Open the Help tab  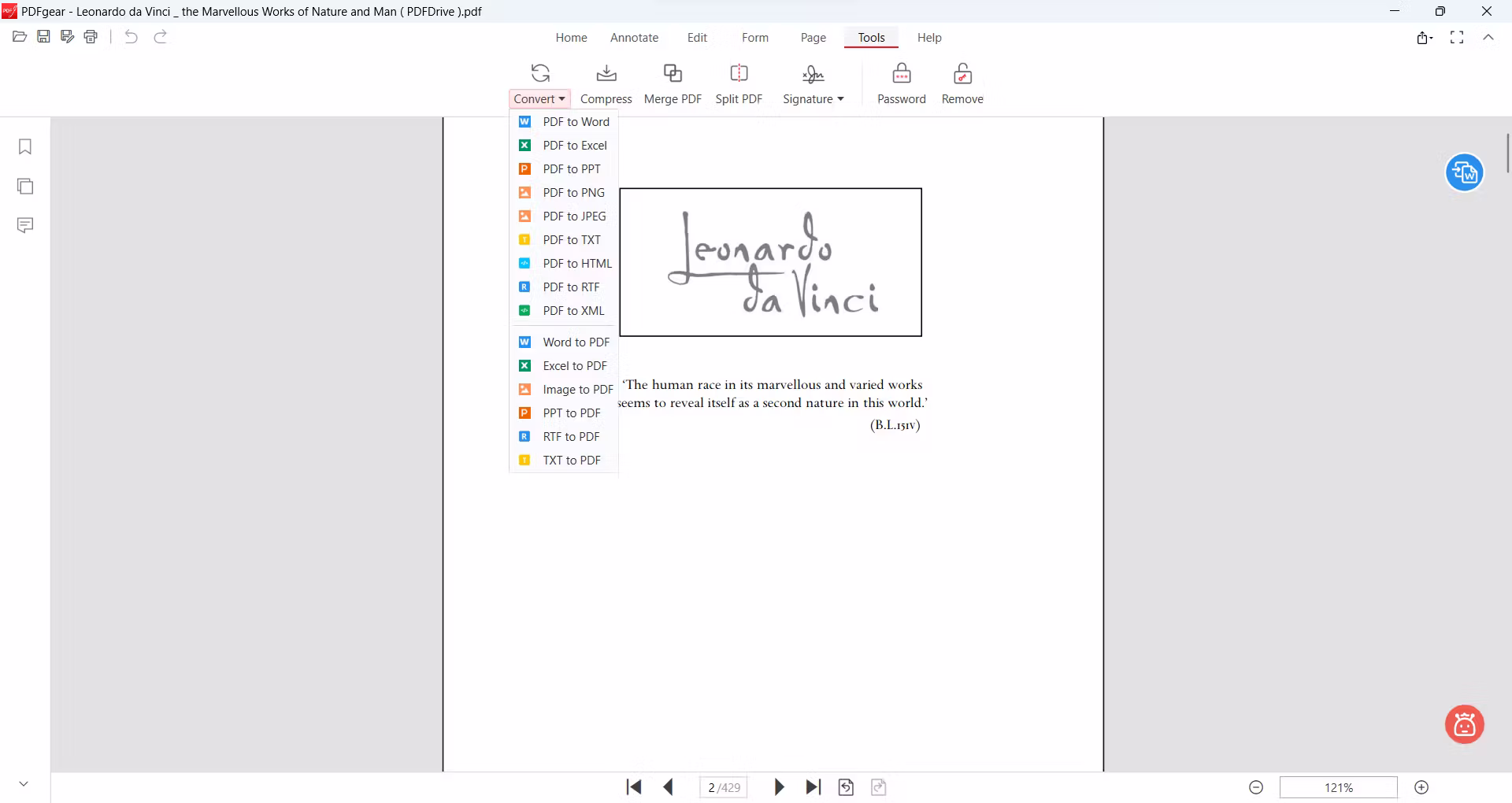929,38
